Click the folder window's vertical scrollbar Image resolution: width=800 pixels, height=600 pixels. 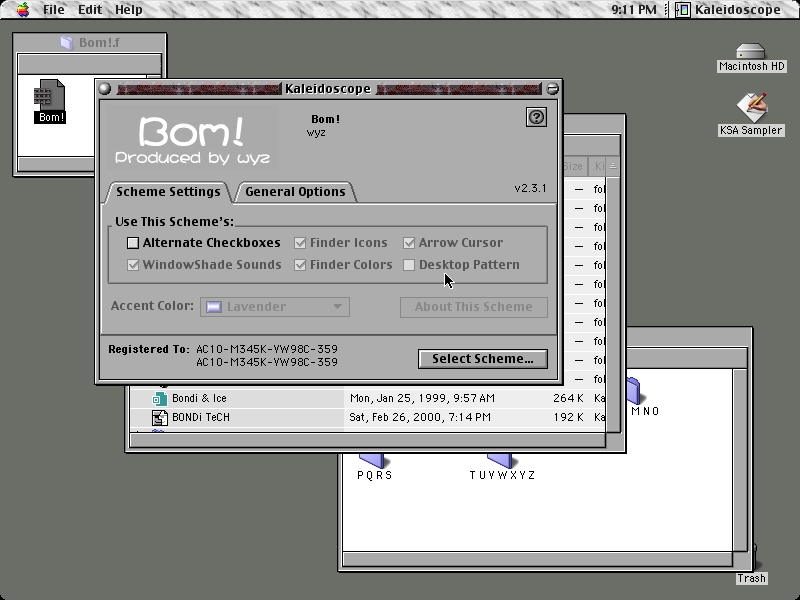[x=740, y=460]
